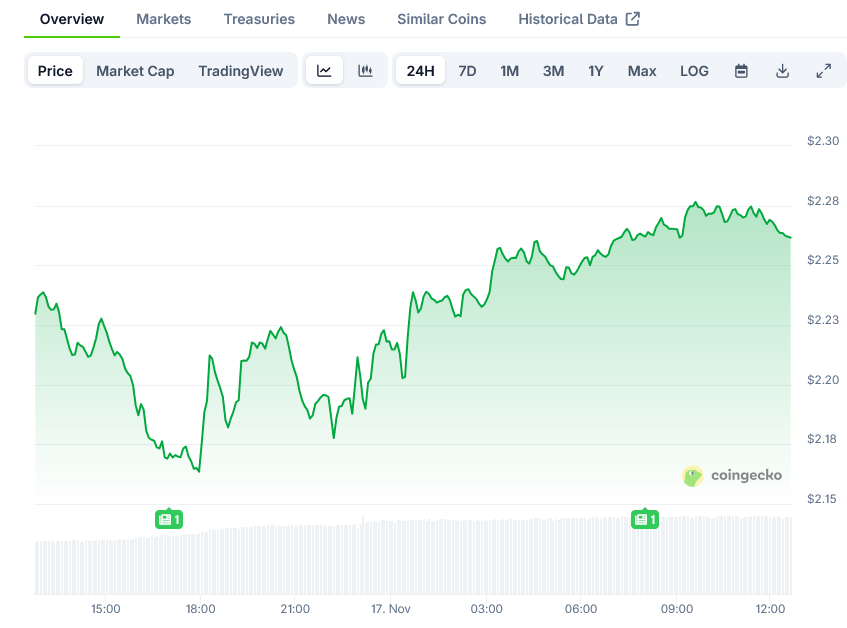Viewport: 847px width, 628px height.
Task: Open the Historical Data external link
Action: coord(579,19)
